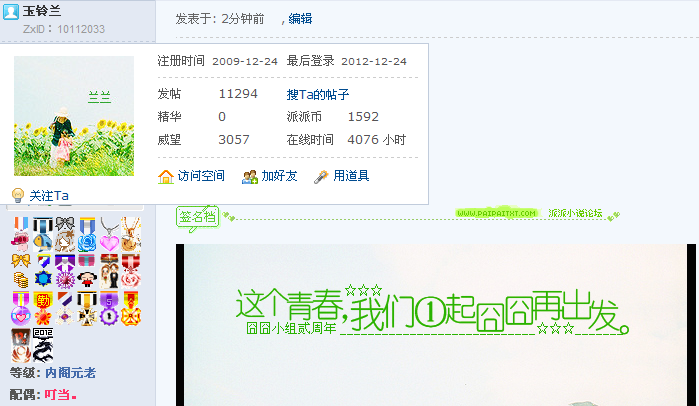This screenshot has height=406, width=699.
Task: Click the sunflower field profile avatar
Action: click(74, 116)
